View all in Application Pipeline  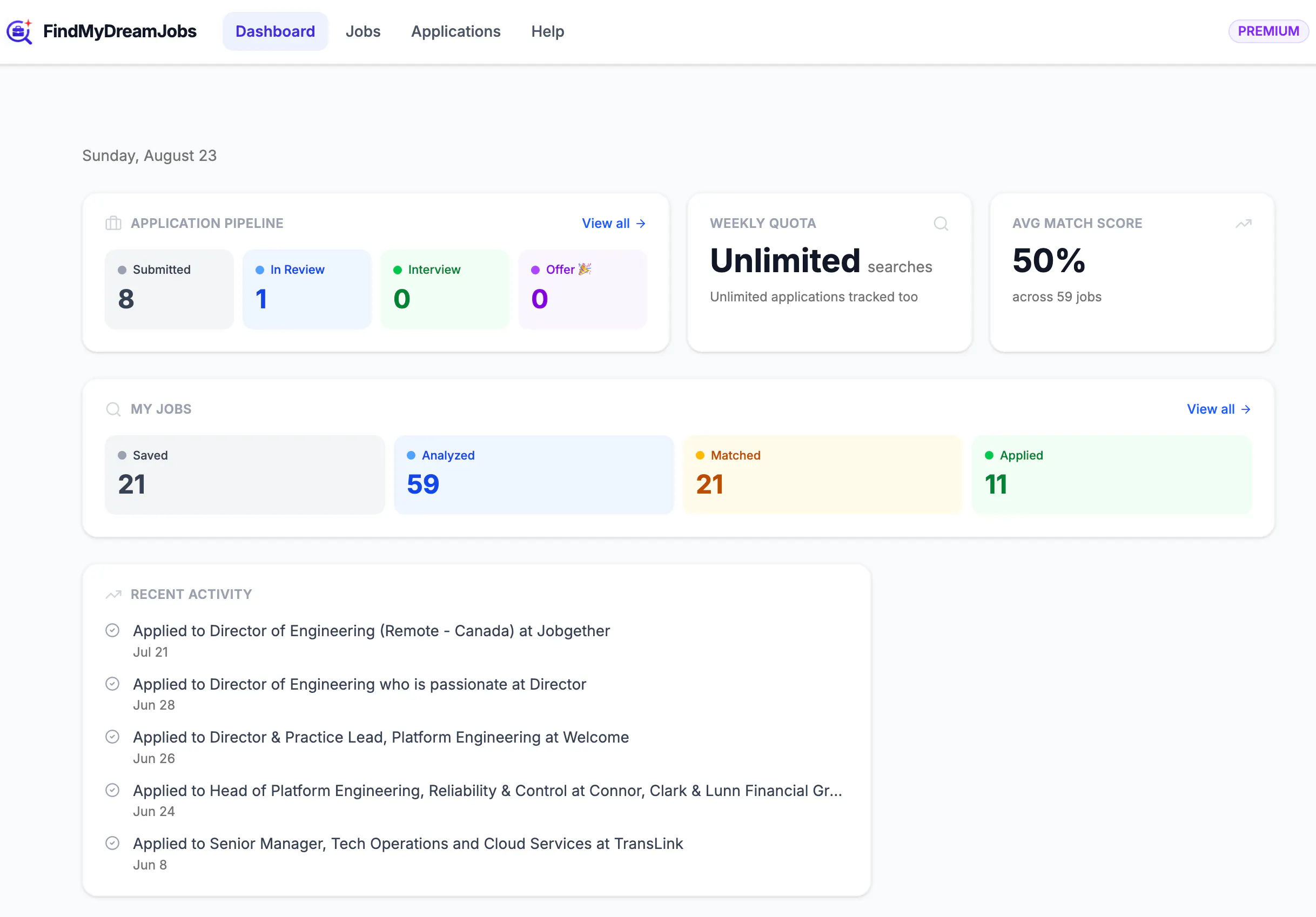tap(614, 223)
